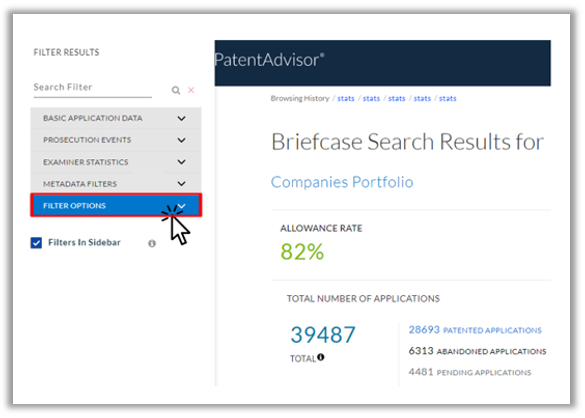Expand Prosecution Events chevron
Screen dimensions: 585x418
coord(181,140)
